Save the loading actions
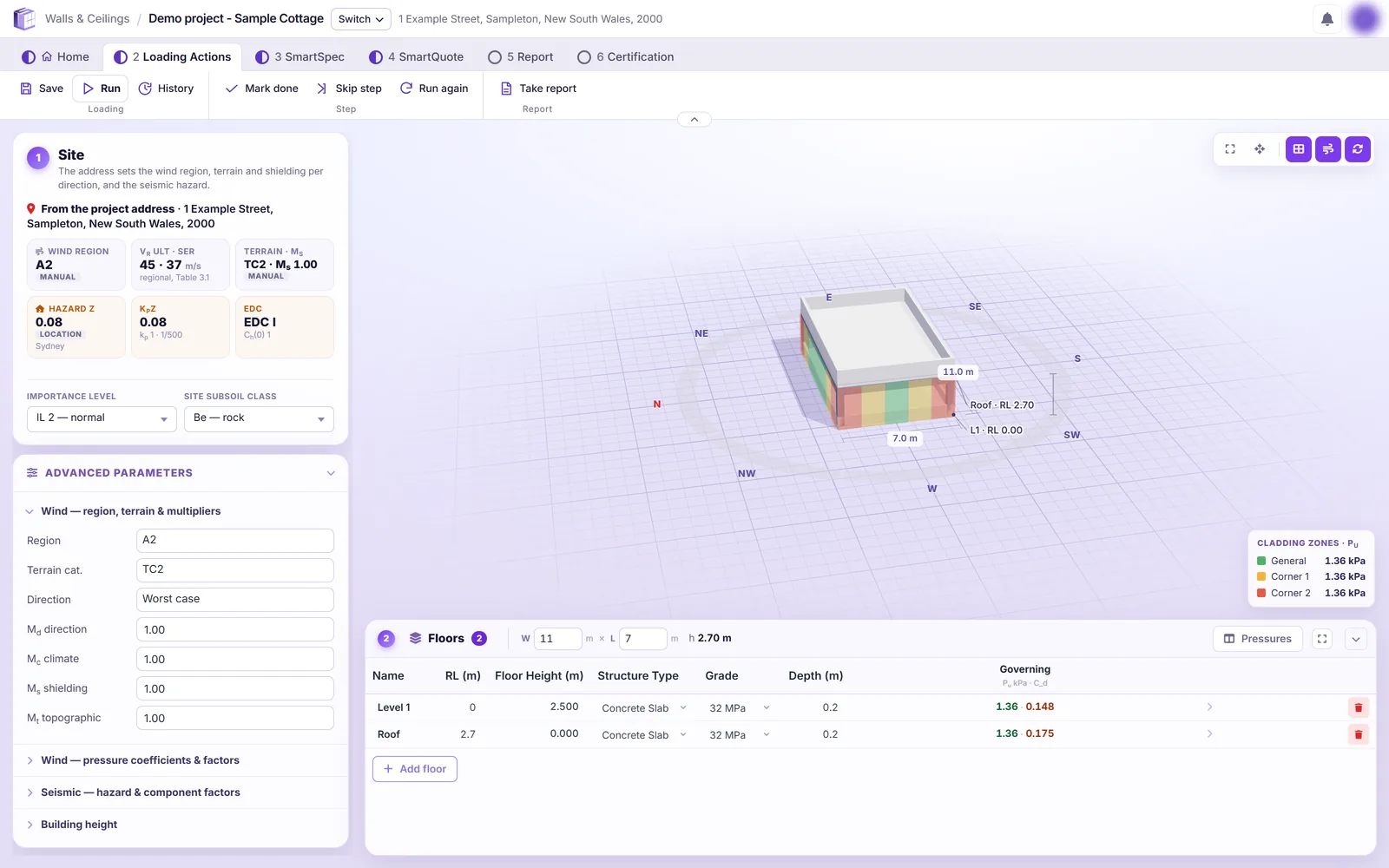The height and width of the screenshot is (868, 1389). point(42,89)
